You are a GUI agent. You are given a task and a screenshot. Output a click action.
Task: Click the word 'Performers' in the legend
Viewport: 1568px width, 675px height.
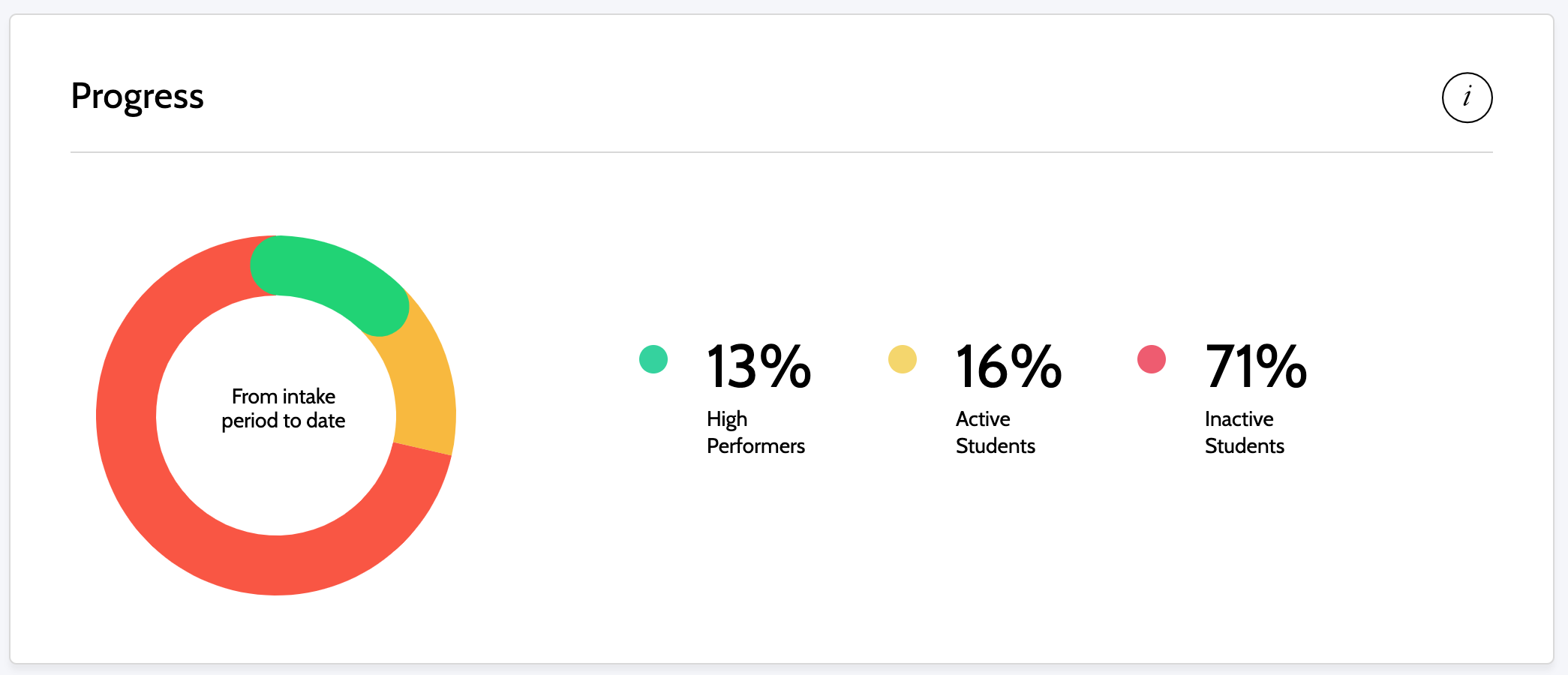[x=755, y=446]
